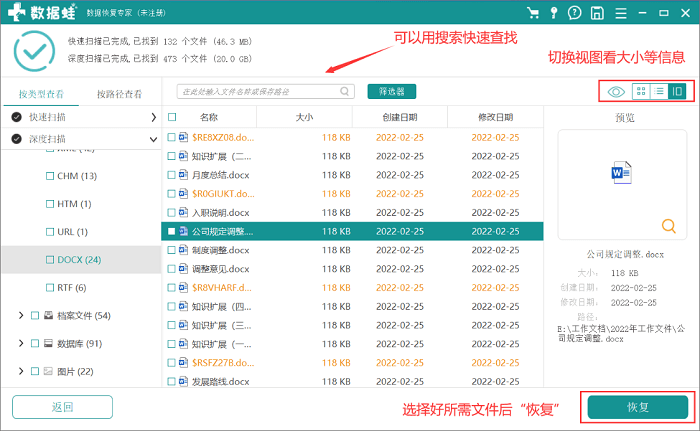Screen dimensions: 700x431
Task: Click the file name search field
Action: point(266,92)
